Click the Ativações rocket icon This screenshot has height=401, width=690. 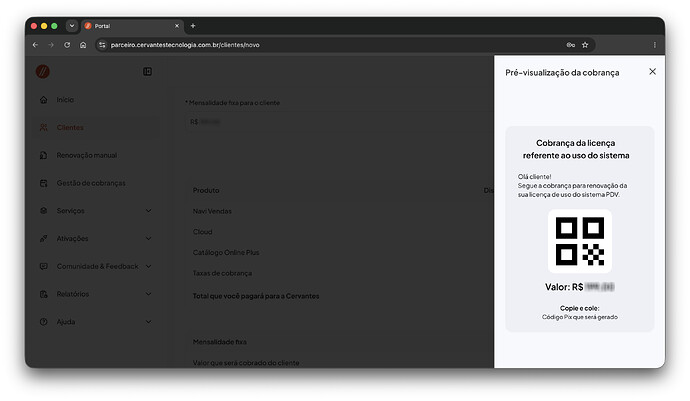(44, 238)
